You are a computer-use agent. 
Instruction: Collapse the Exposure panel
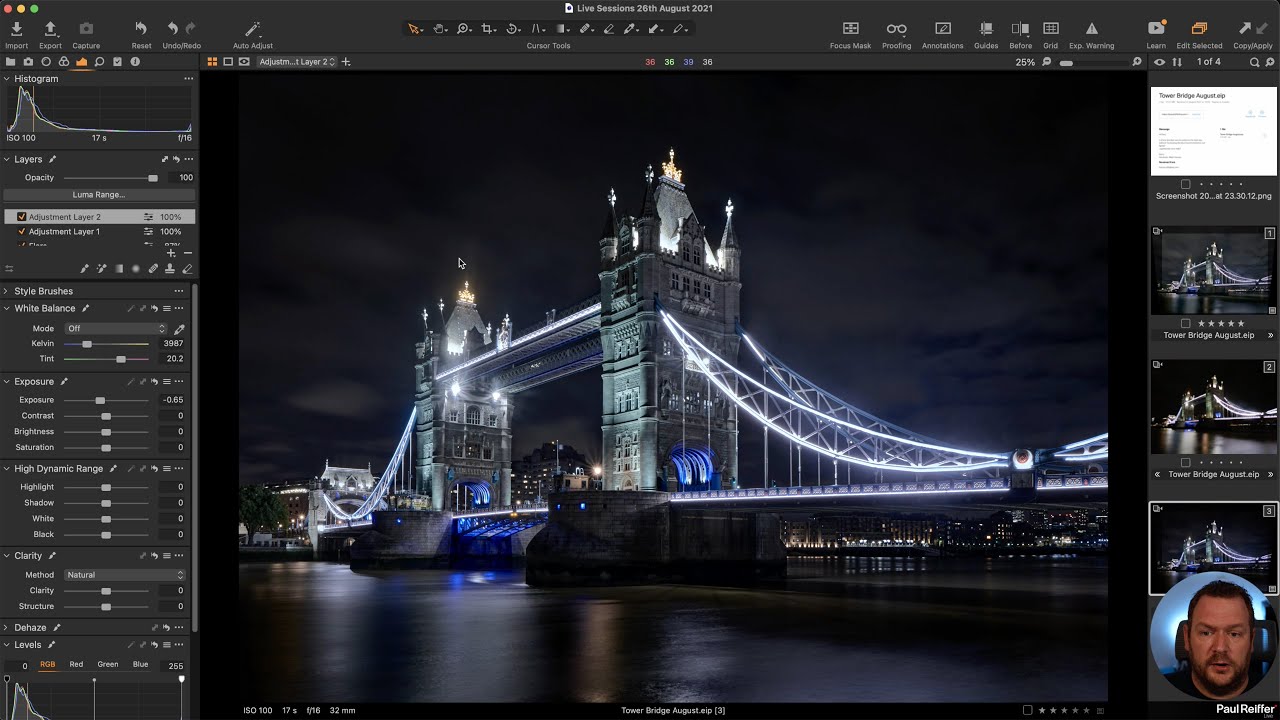pos(6,381)
